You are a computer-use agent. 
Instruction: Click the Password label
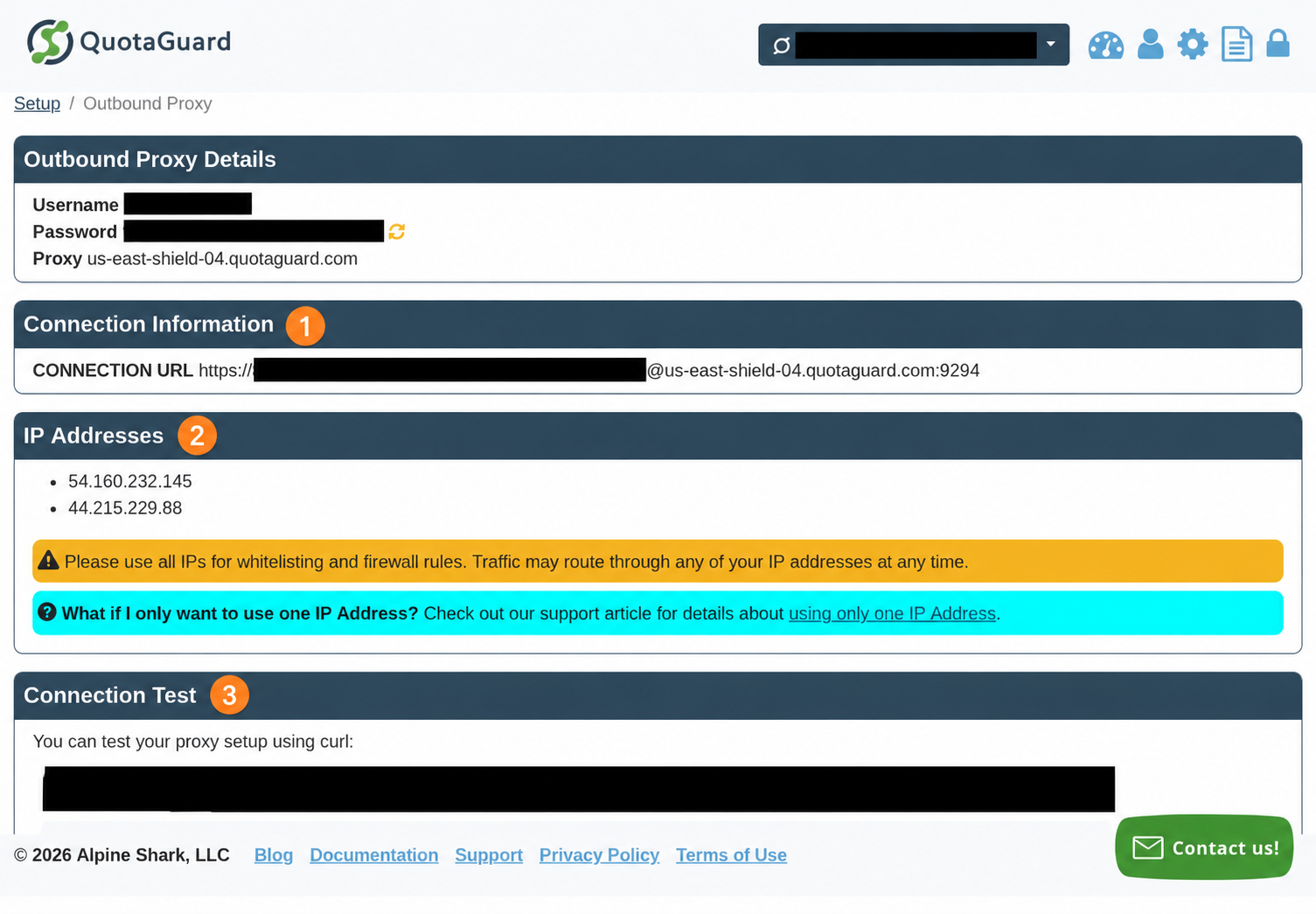click(74, 232)
